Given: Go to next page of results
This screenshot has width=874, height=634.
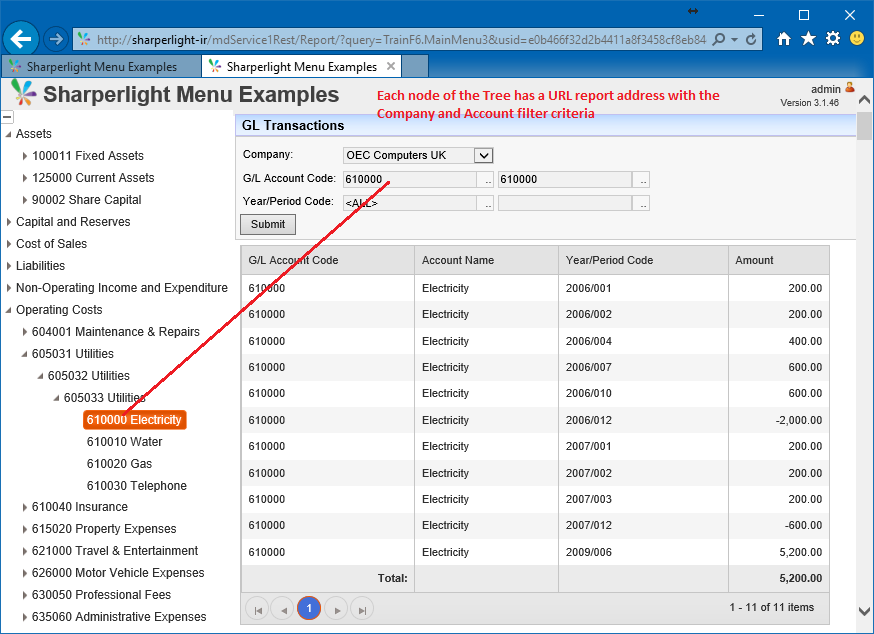Looking at the screenshot, I should coord(336,609).
